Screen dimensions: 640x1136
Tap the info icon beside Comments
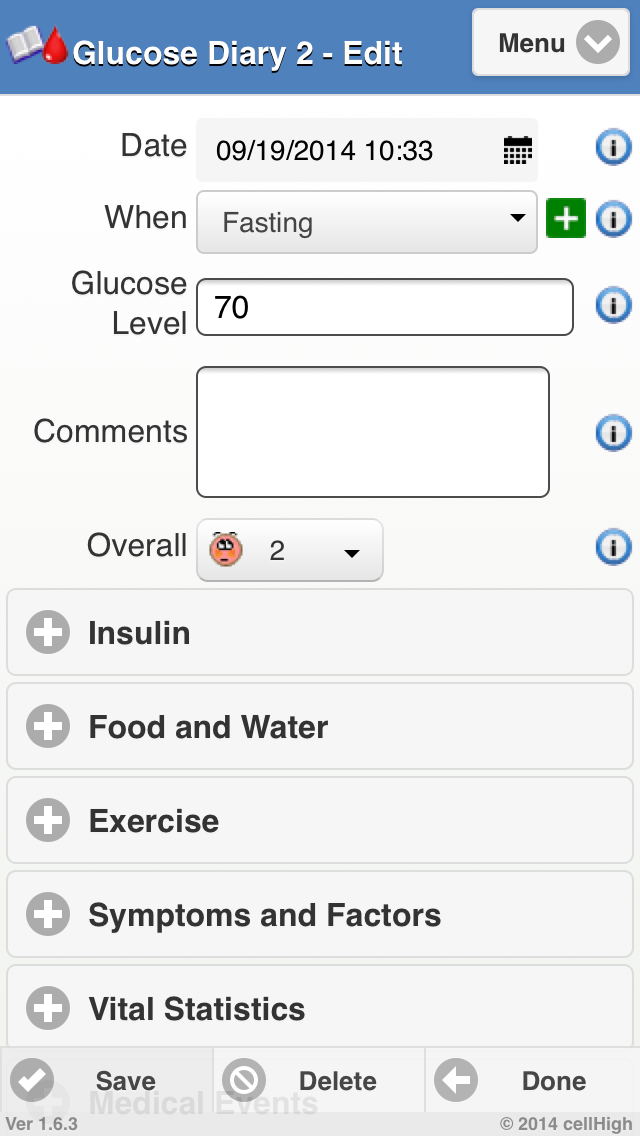613,432
